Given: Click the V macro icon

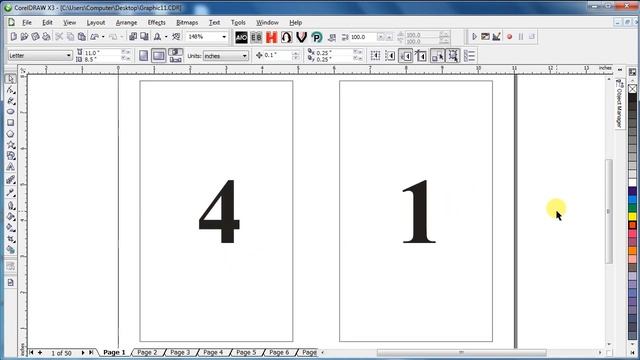Looking at the screenshot, I should click(302, 37).
